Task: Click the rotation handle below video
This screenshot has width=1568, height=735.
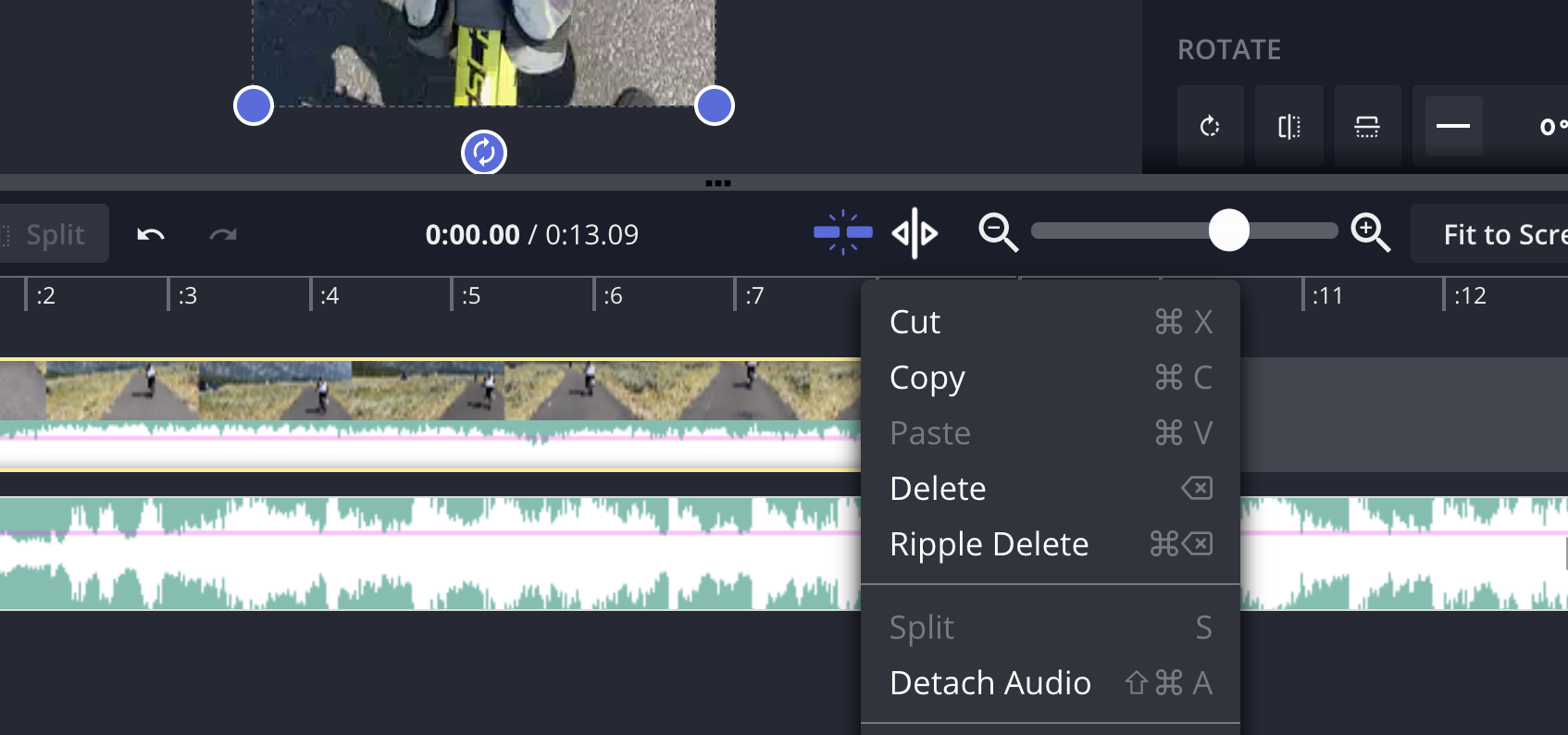Action: click(x=484, y=153)
